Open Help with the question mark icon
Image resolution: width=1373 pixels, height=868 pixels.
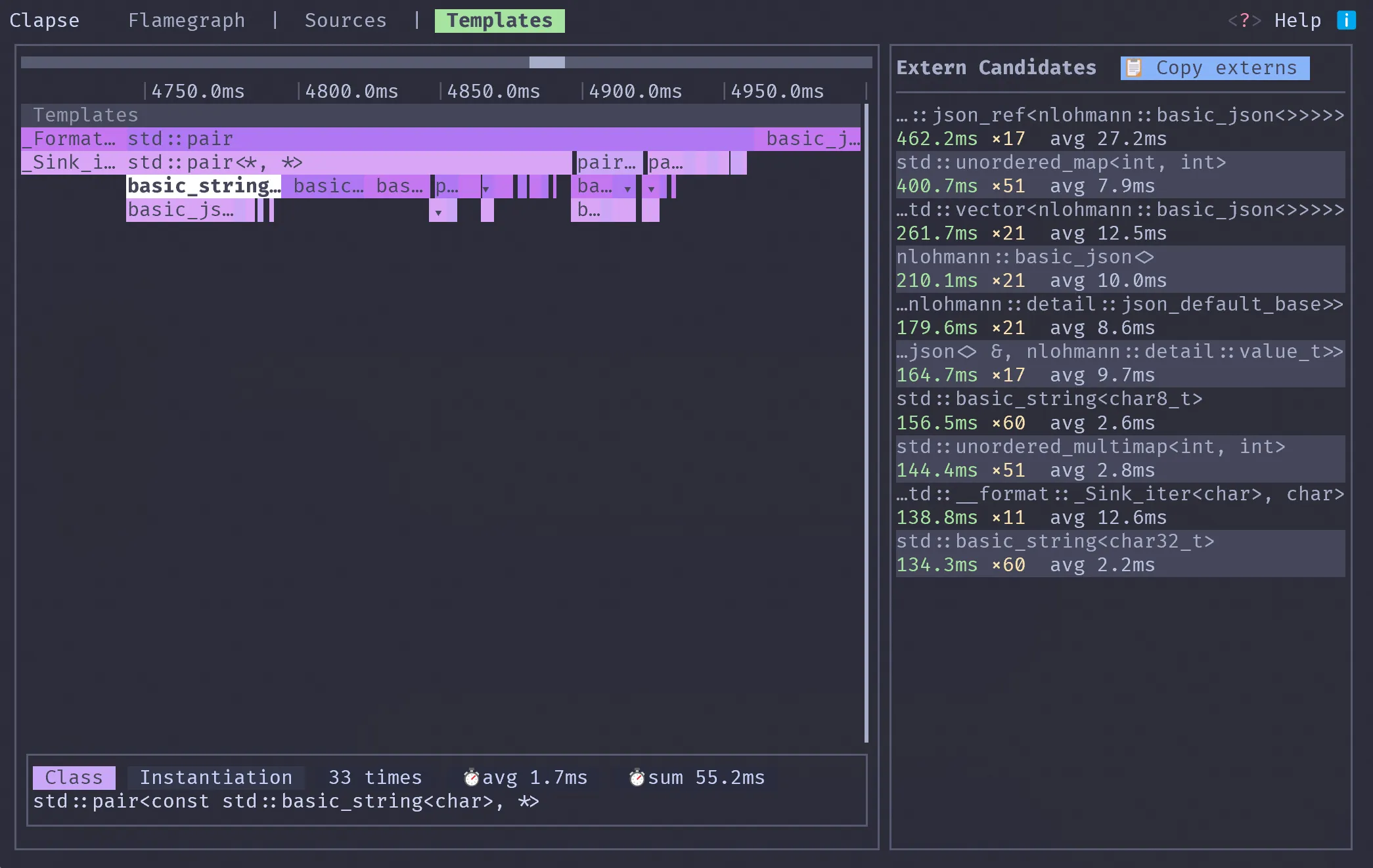click(1244, 20)
